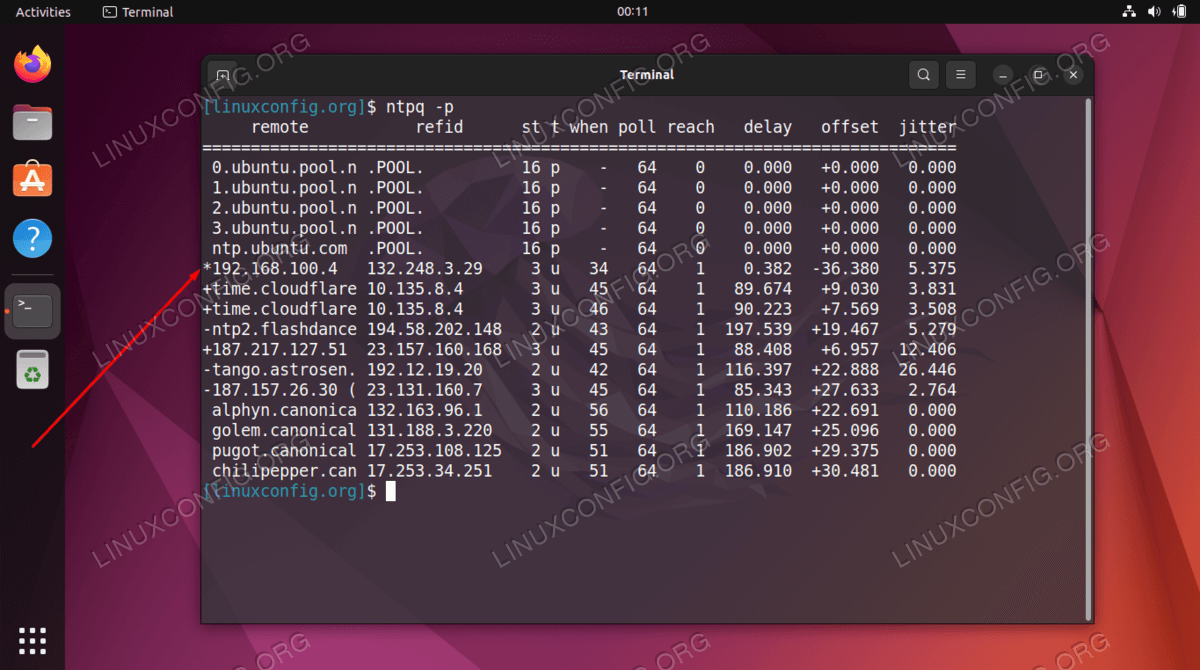Screen dimensions: 1200x670
Task: Click the jitter value '12.406'
Action: (x=927, y=349)
